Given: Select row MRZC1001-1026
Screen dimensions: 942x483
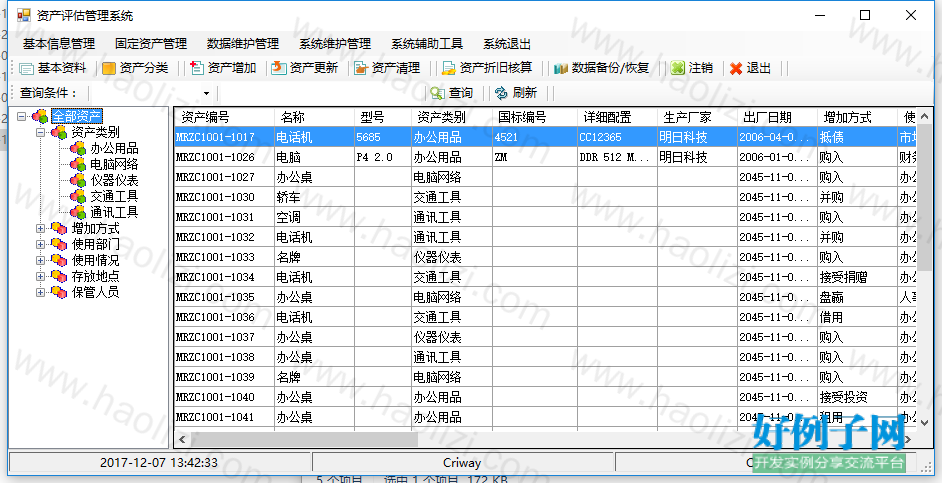Looking at the screenshot, I should (545, 157).
